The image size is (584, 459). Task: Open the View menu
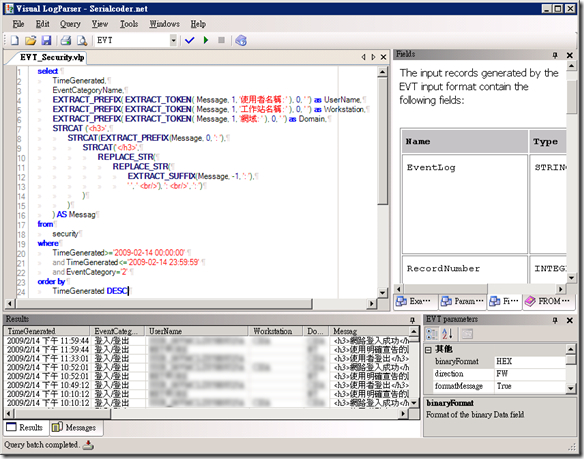click(x=100, y=24)
